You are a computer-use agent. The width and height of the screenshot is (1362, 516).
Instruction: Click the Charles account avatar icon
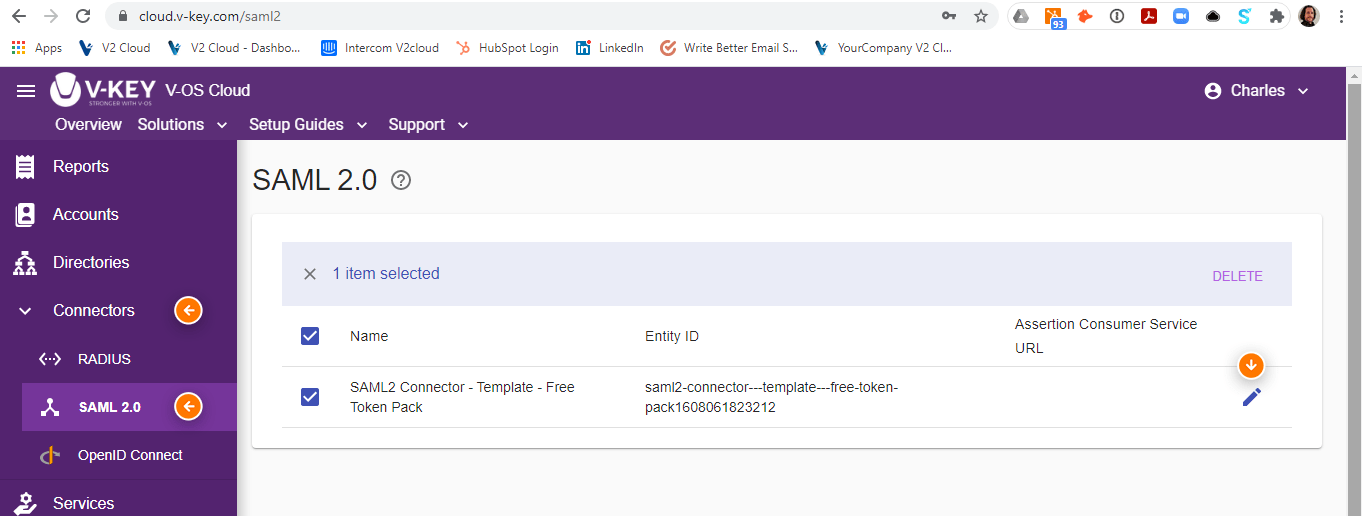1213,91
